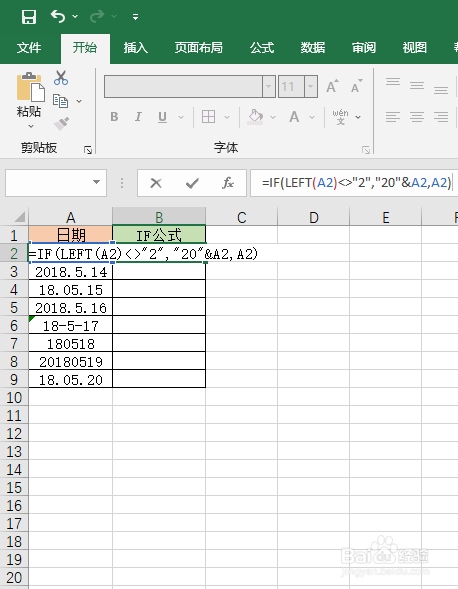Viewport: 458px width, 589px height.
Task: Select row 5 header
Action: [14, 308]
